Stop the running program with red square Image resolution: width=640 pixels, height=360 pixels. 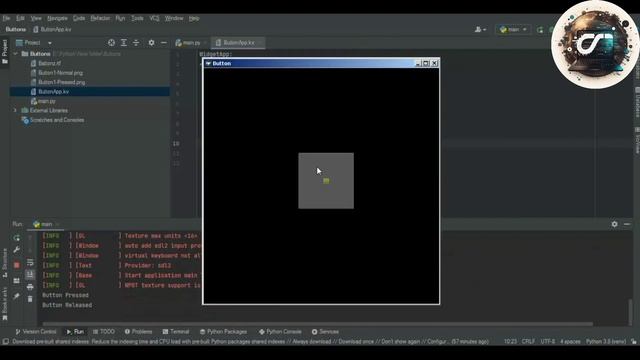click(x=17, y=265)
